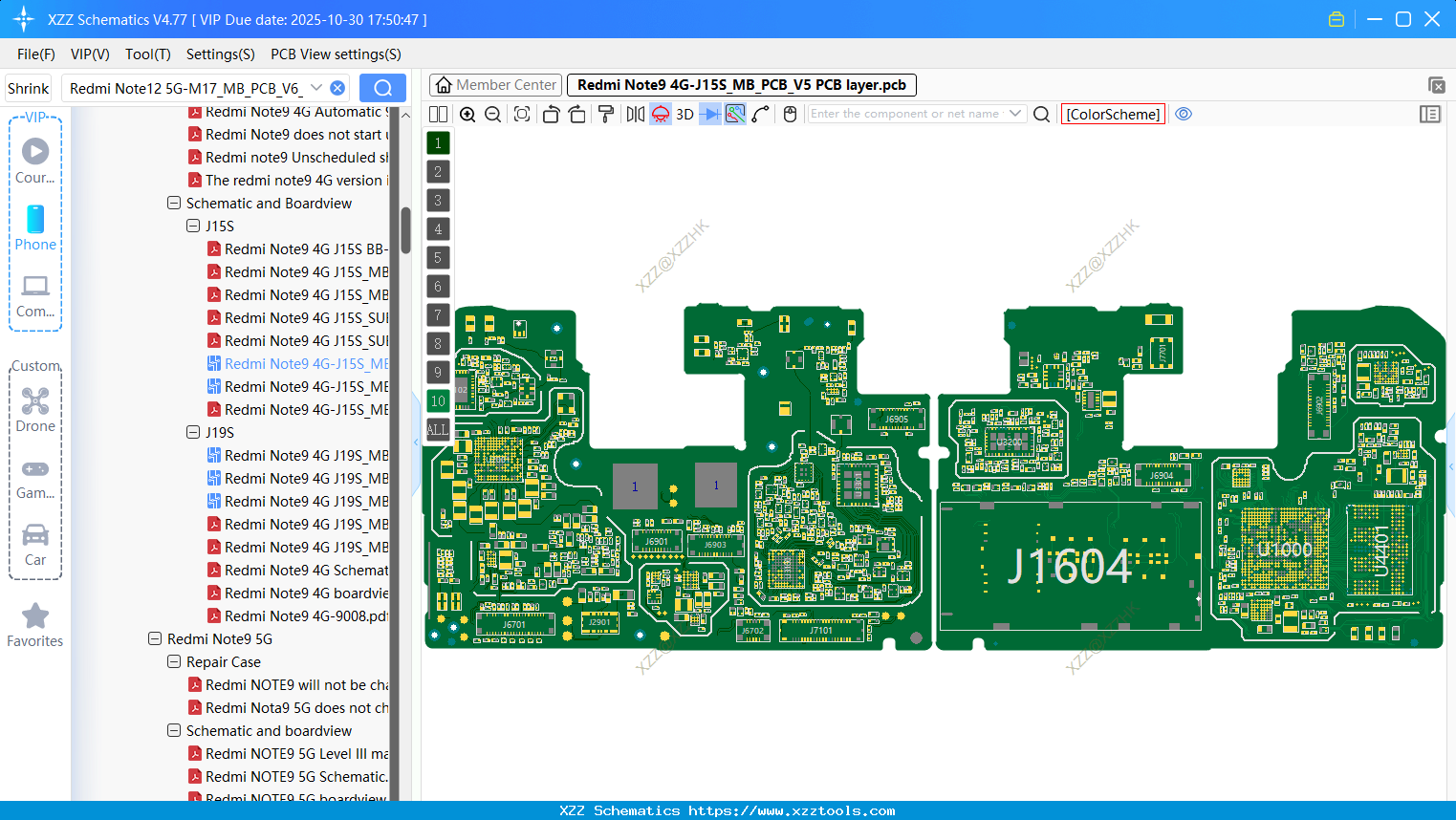Viewport: 1456px width, 820px height.
Task: Click the Shrink button
Action: [28, 87]
